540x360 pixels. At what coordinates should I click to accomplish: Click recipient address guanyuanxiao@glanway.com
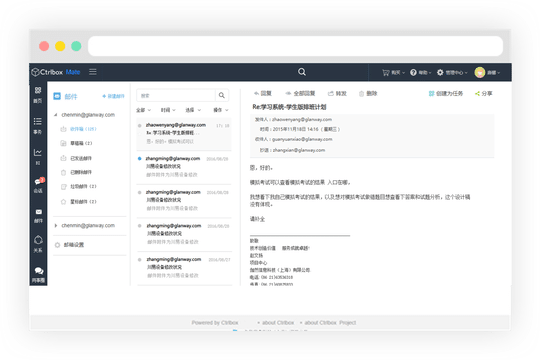coord(302,139)
